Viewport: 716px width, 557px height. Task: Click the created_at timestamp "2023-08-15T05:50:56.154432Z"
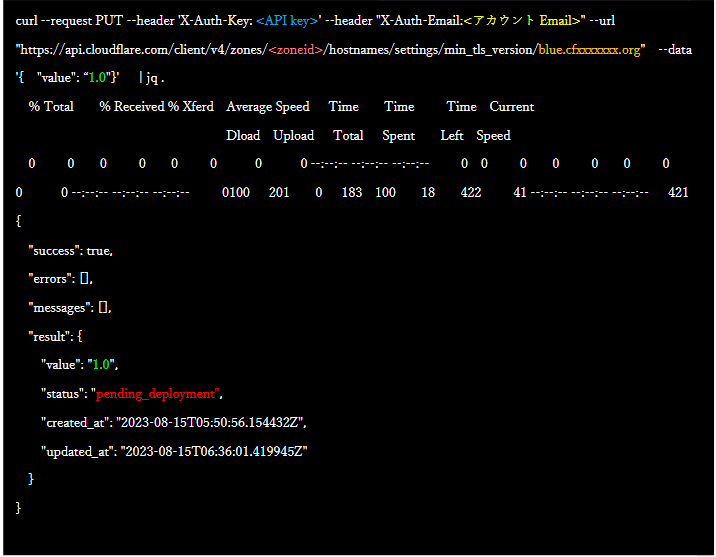coord(210,423)
